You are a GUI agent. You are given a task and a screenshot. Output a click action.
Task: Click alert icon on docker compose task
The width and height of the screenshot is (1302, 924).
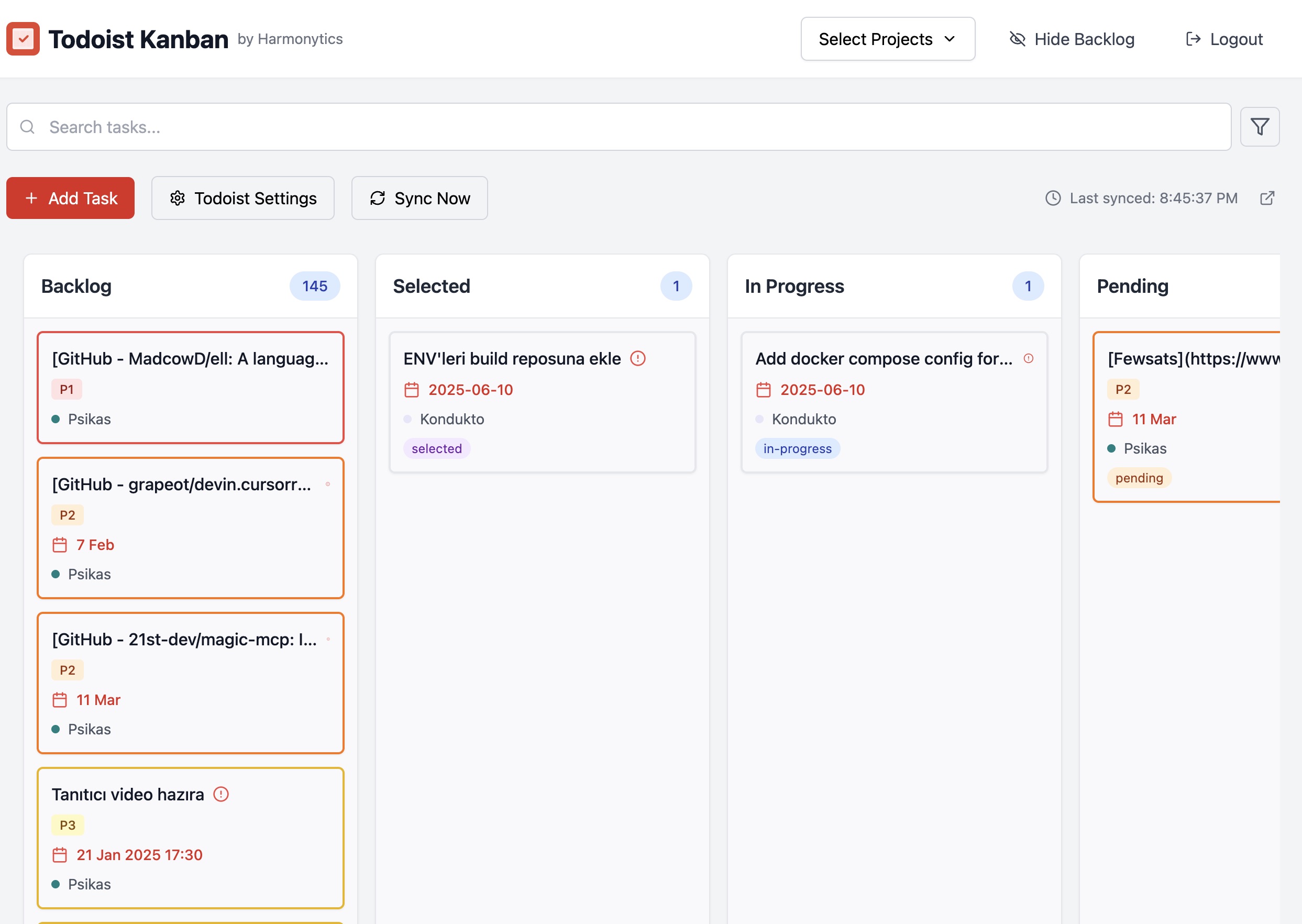click(1028, 358)
